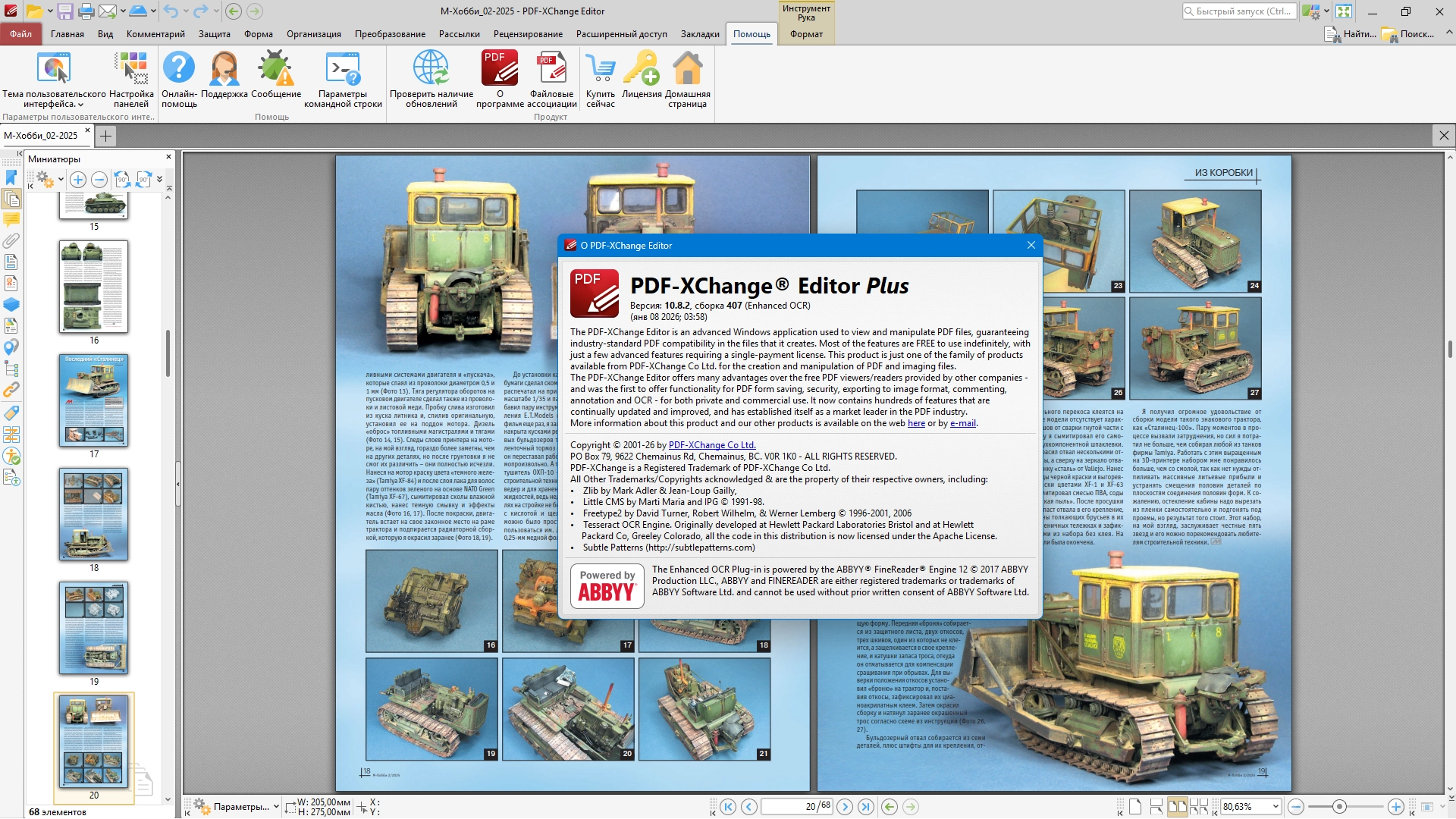Select single page layout mode
This screenshot has height=819, width=1456.
(1135, 807)
